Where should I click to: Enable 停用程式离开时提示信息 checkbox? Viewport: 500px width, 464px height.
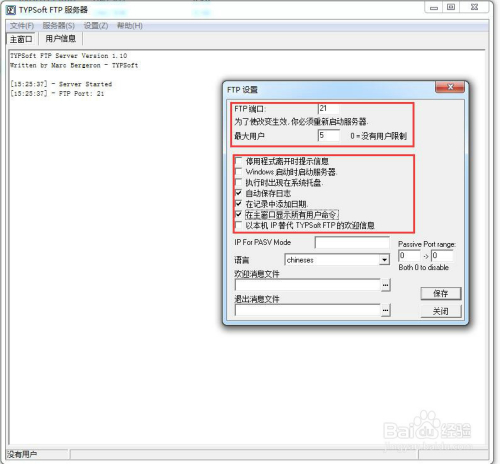pos(239,161)
